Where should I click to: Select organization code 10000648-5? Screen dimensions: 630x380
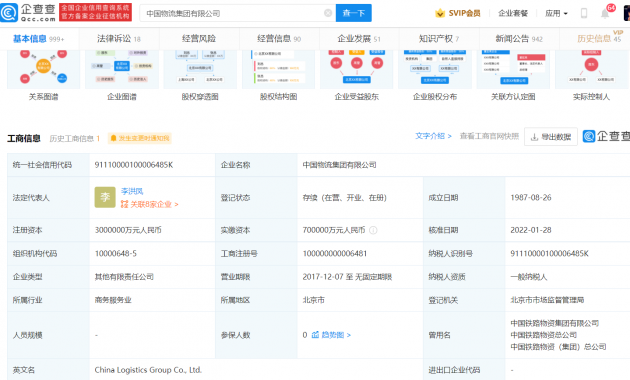pos(116,253)
